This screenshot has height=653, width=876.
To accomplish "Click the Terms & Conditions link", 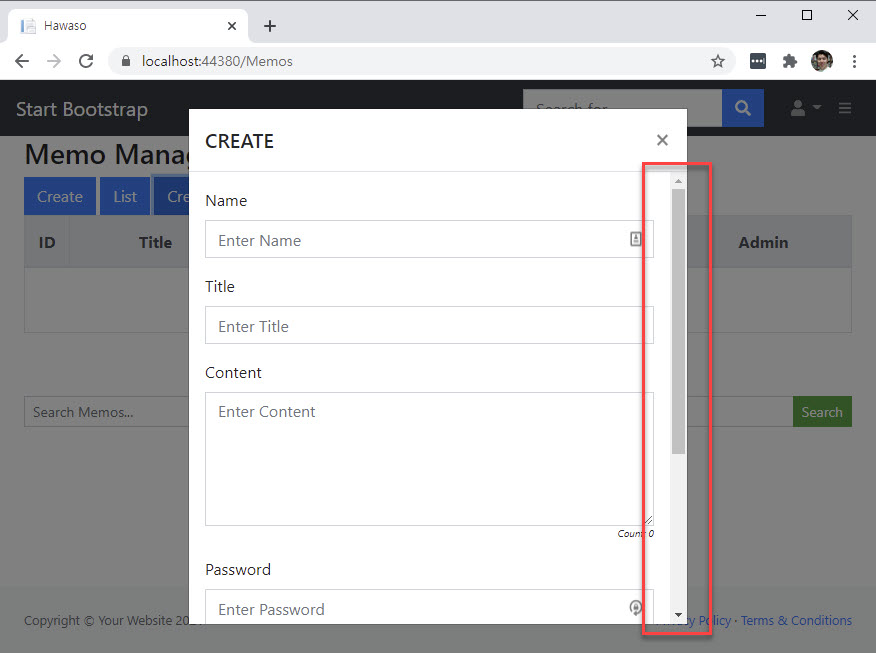I will pyautogui.click(x=796, y=620).
